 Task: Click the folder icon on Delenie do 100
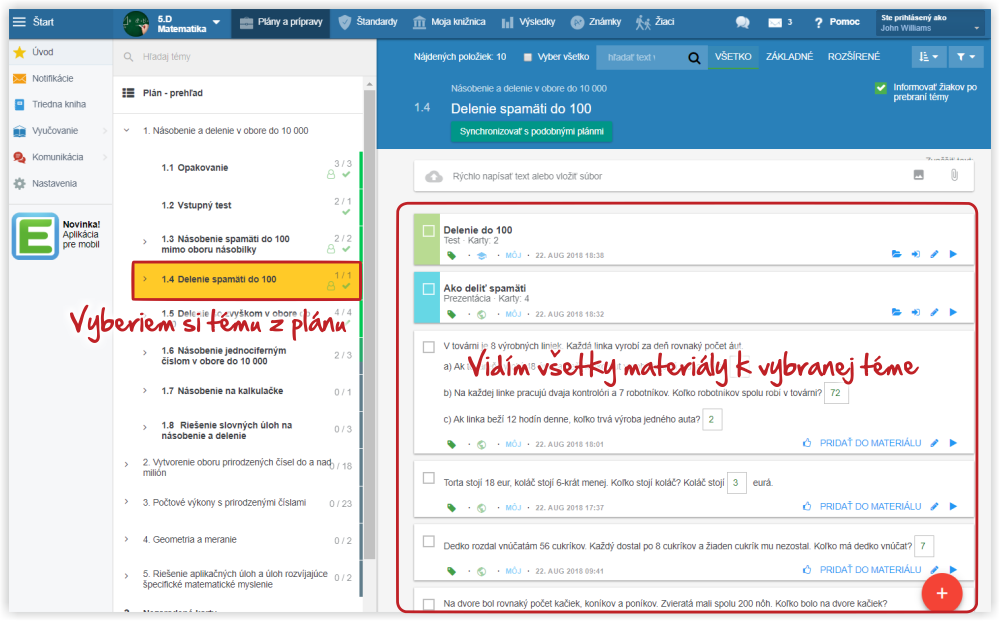coord(897,254)
